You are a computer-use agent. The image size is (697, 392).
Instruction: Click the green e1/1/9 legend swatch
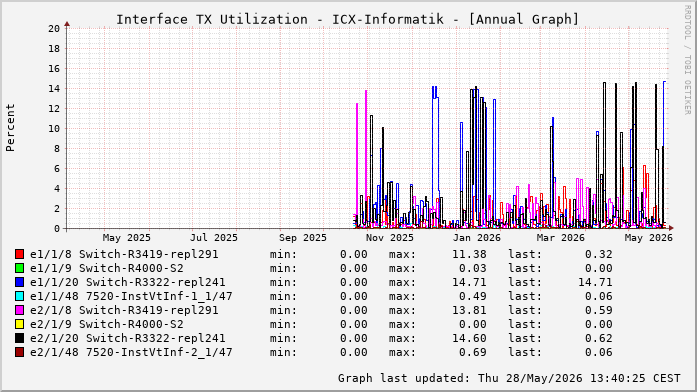[x=20, y=268]
